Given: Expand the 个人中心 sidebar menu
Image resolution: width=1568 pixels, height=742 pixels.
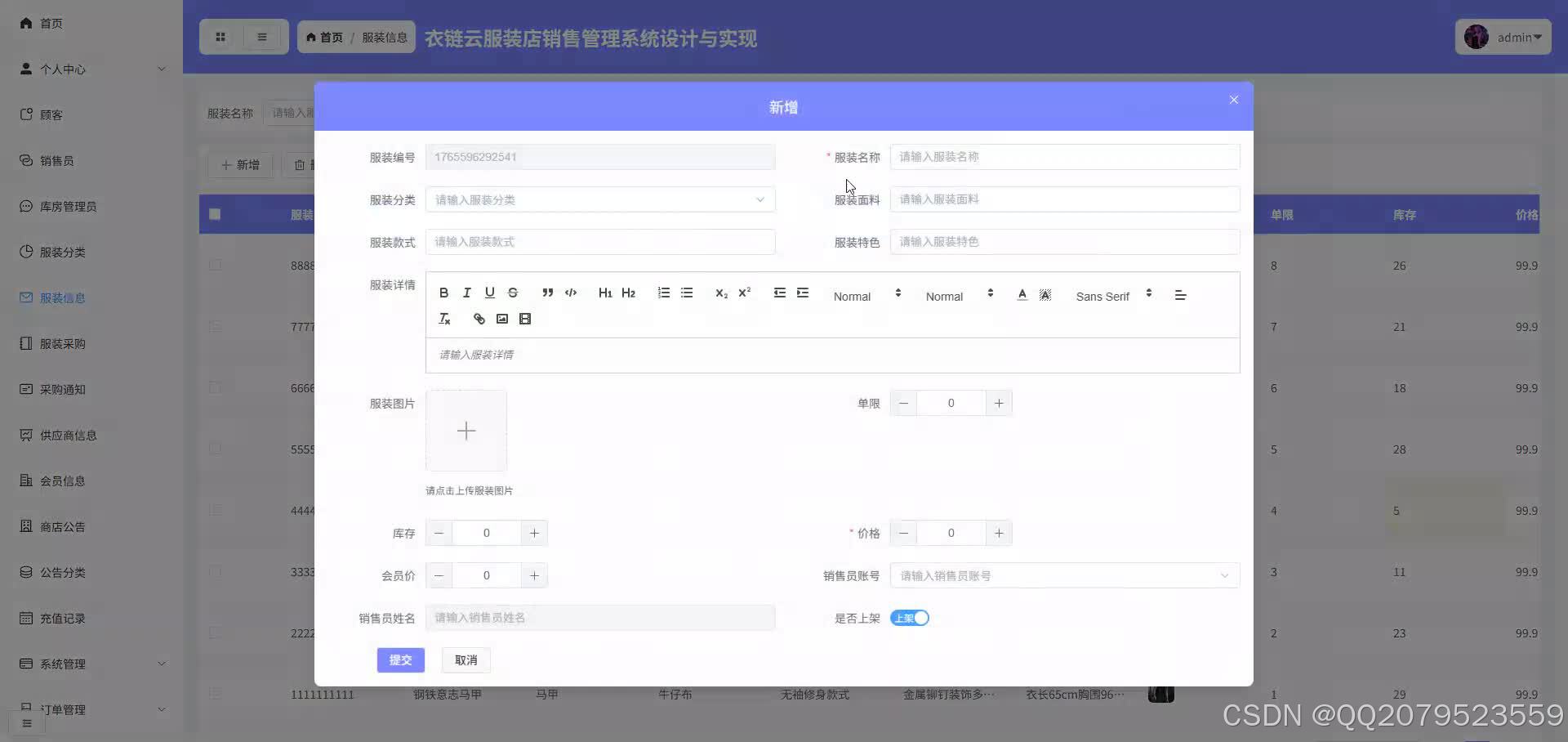Looking at the screenshot, I should 91,69.
